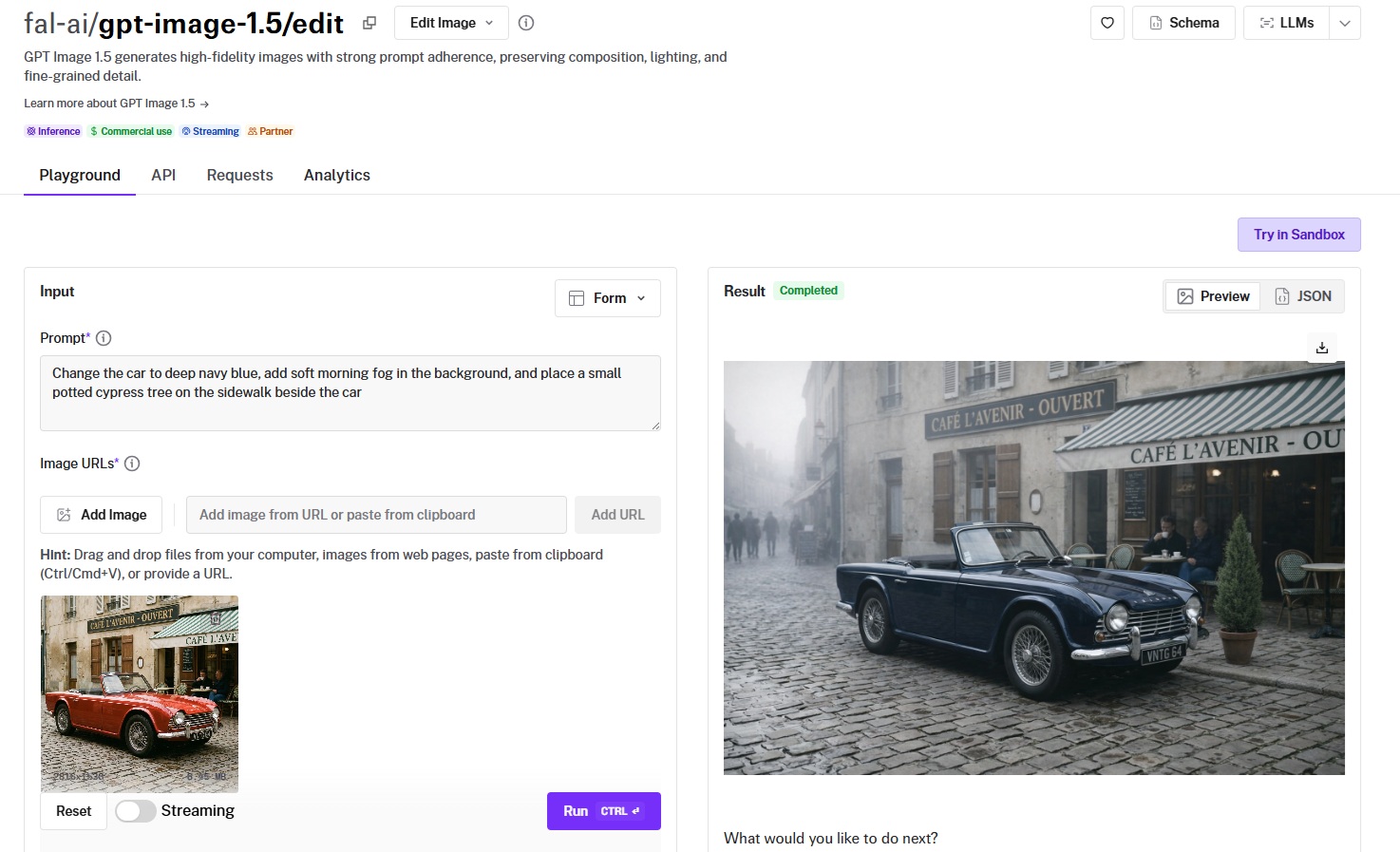1400x852 pixels.
Task: Download the result image
Action: [1321, 348]
